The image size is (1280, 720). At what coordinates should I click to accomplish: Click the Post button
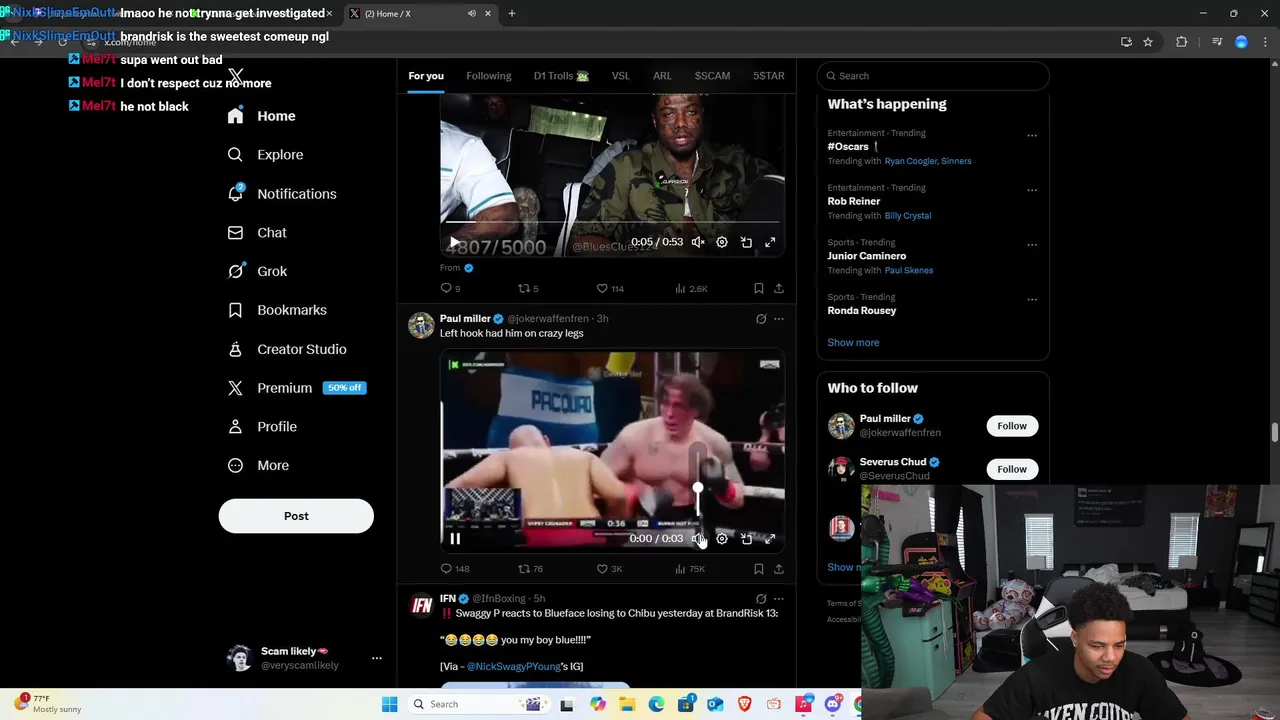point(296,516)
